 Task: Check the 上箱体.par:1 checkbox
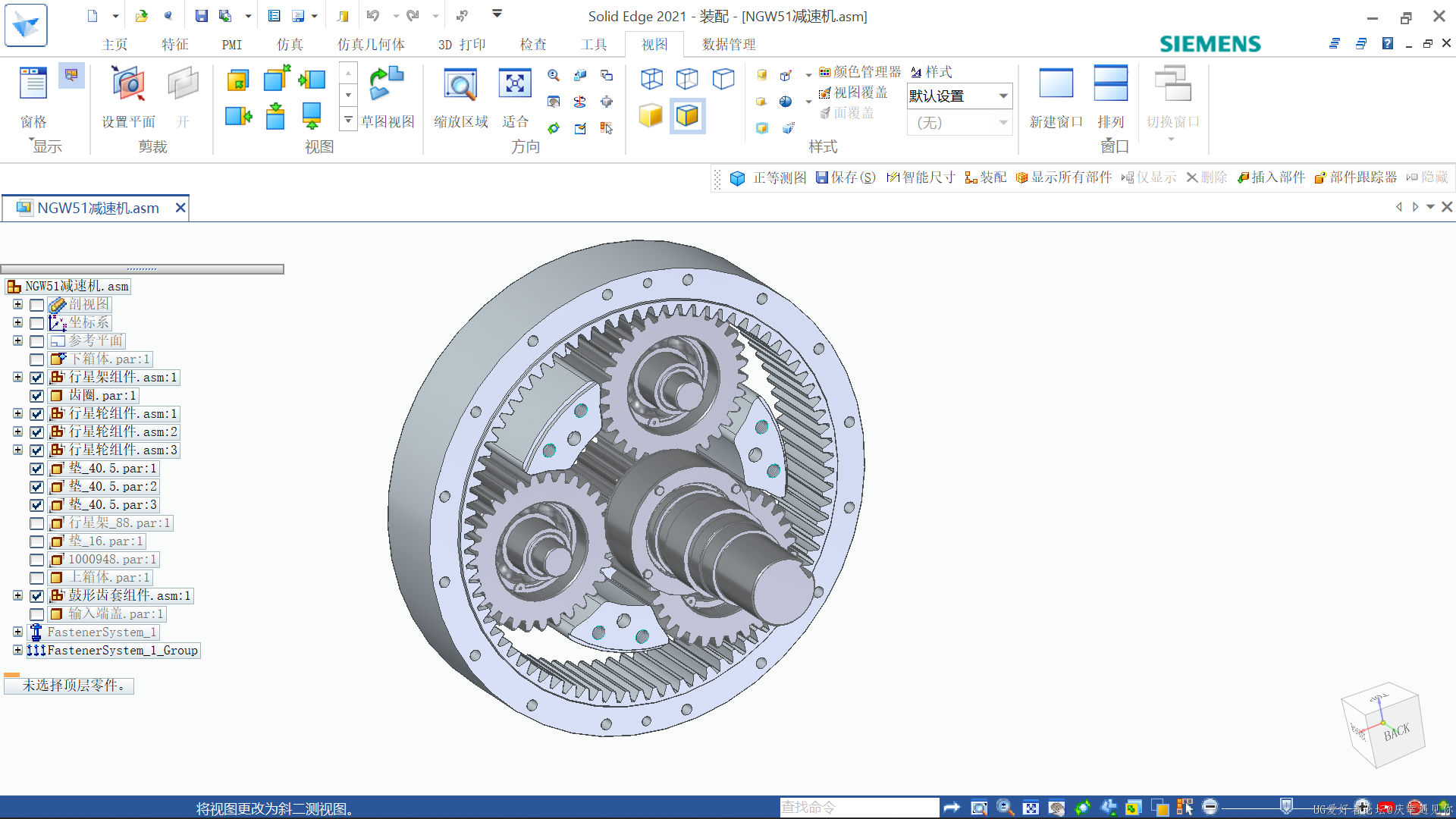coord(36,578)
